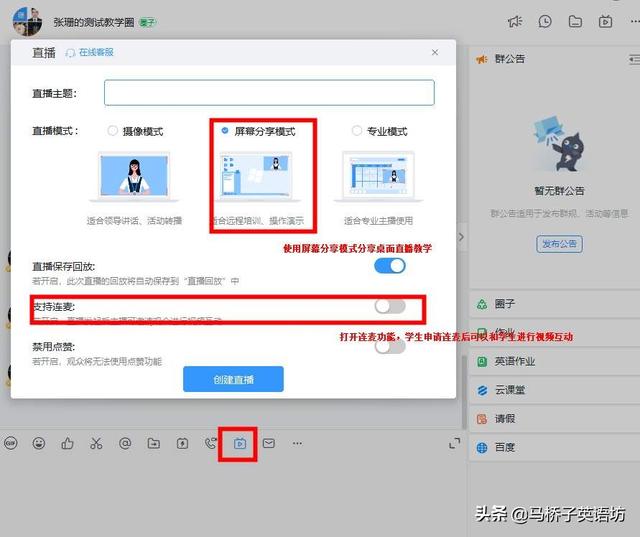
Task: Click the 创建直播 button
Action: point(233,378)
